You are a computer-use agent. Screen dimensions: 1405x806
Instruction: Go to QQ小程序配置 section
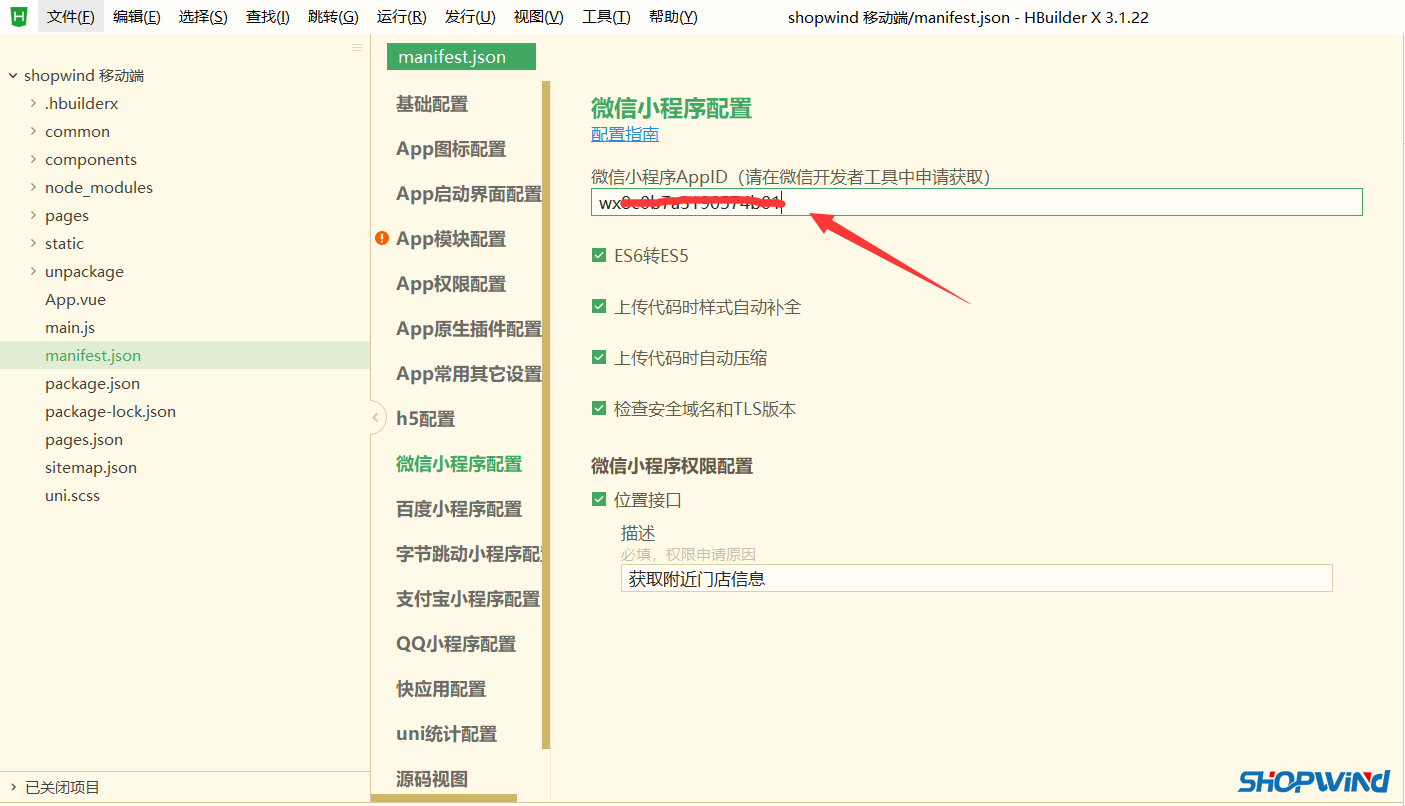point(456,644)
